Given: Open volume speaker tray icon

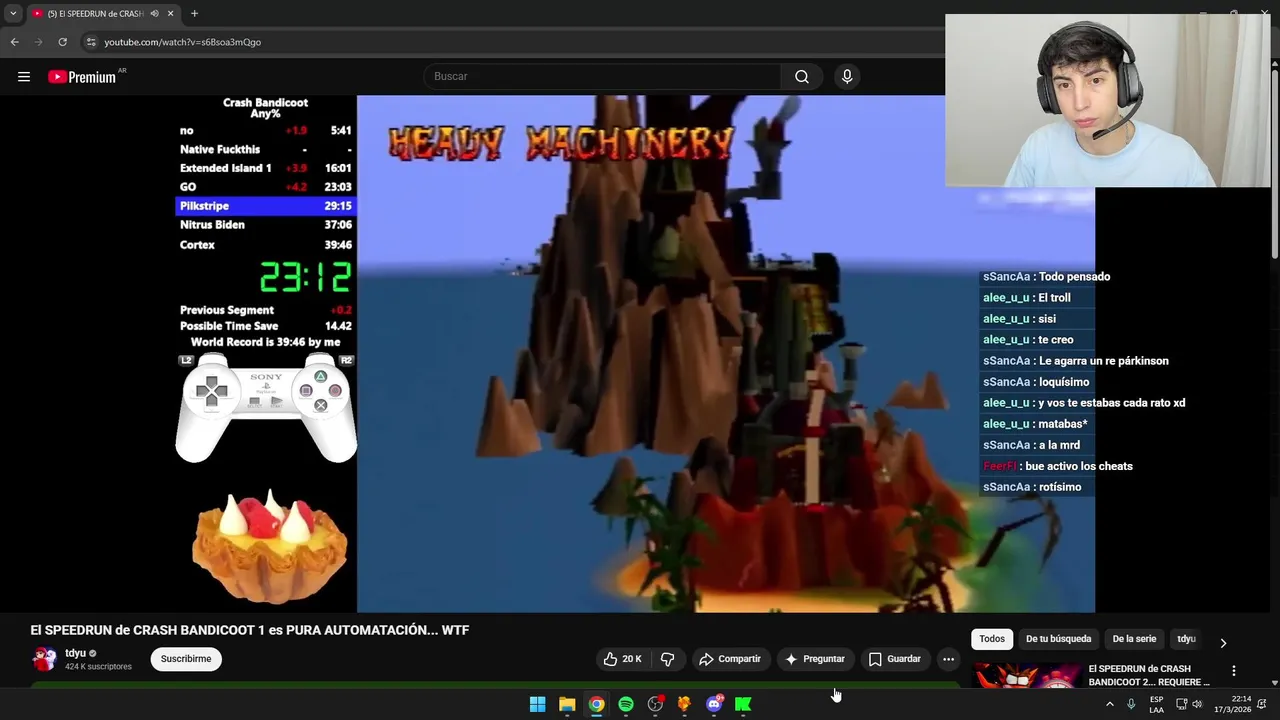Looking at the screenshot, I should coord(1197,704).
